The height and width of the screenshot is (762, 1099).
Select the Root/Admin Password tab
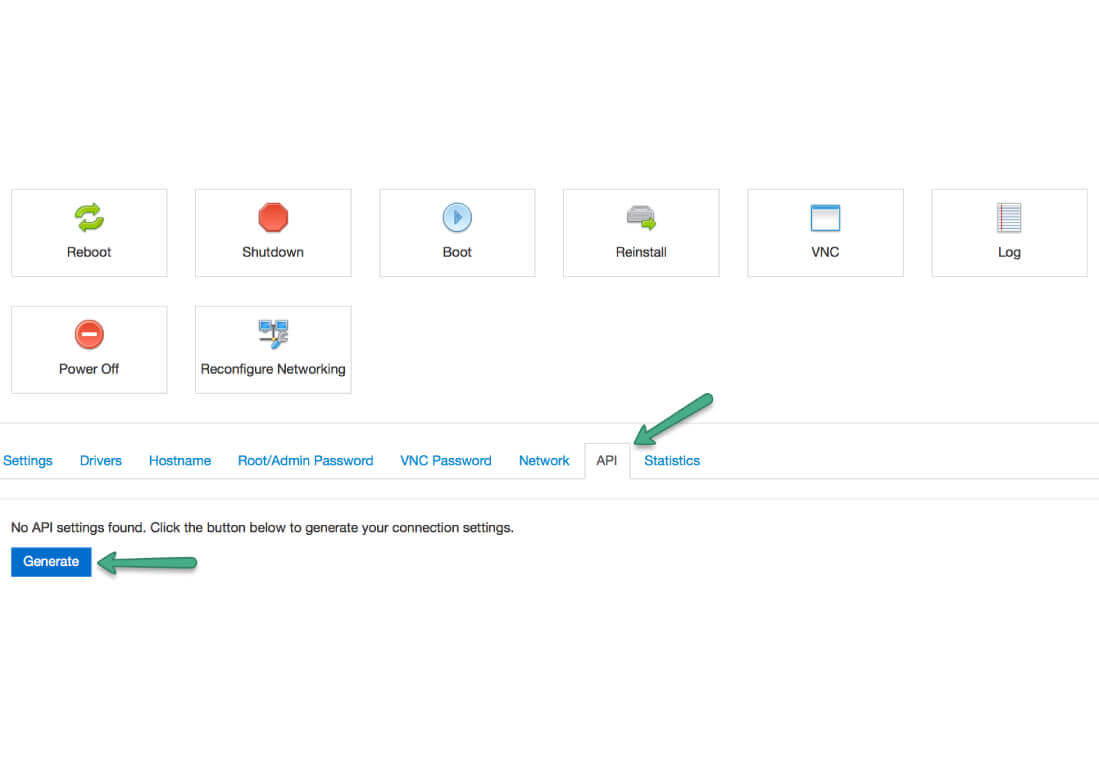point(305,461)
